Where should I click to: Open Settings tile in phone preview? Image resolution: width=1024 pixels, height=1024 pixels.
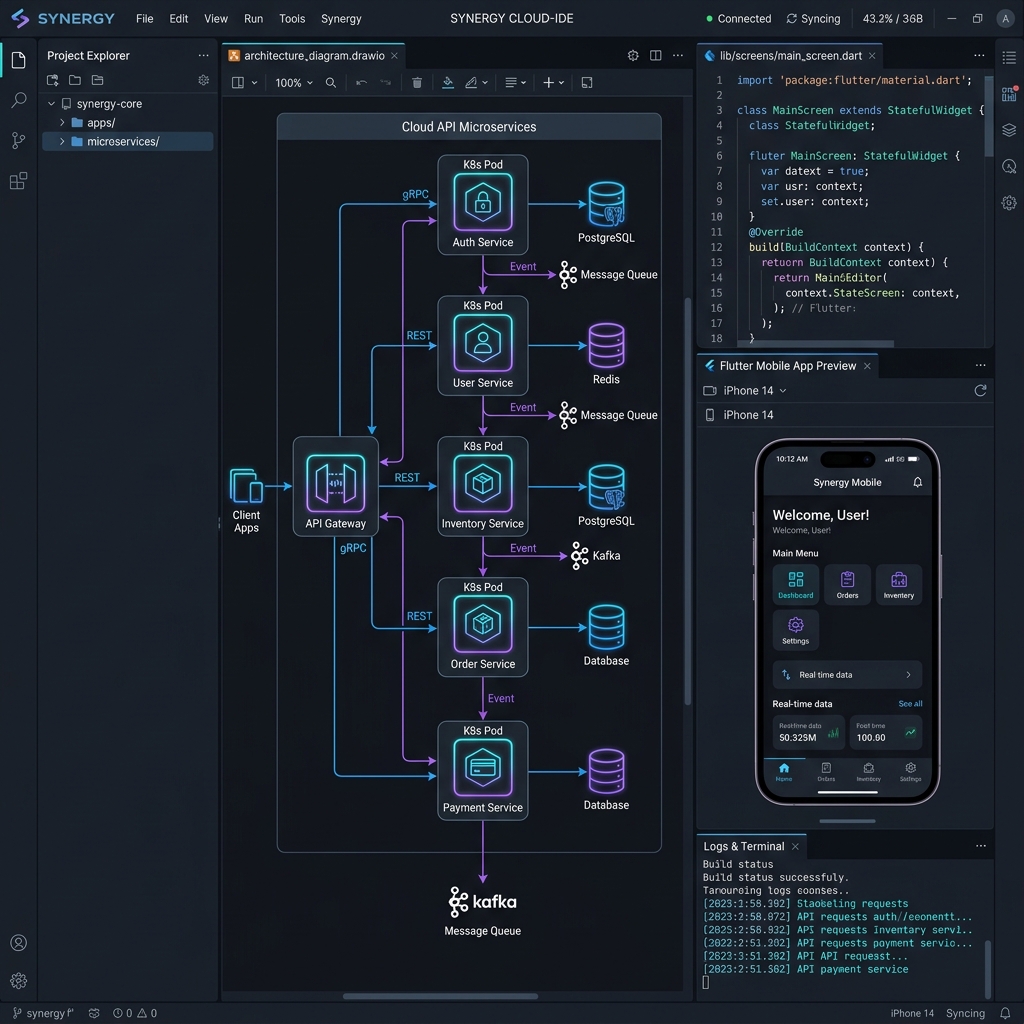[795, 630]
